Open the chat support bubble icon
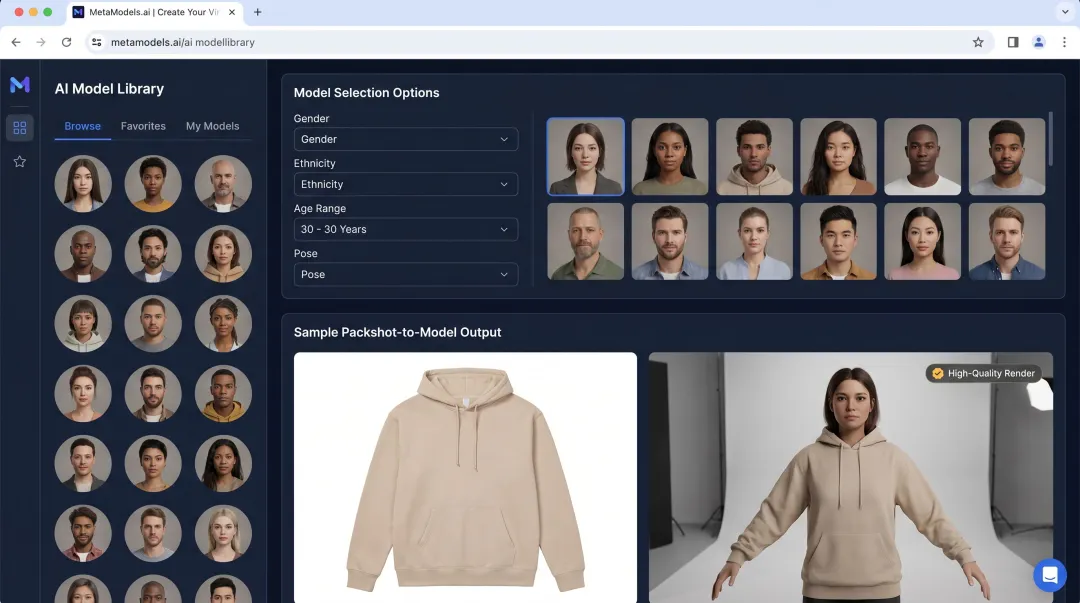The width and height of the screenshot is (1080, 603). 1050,574
